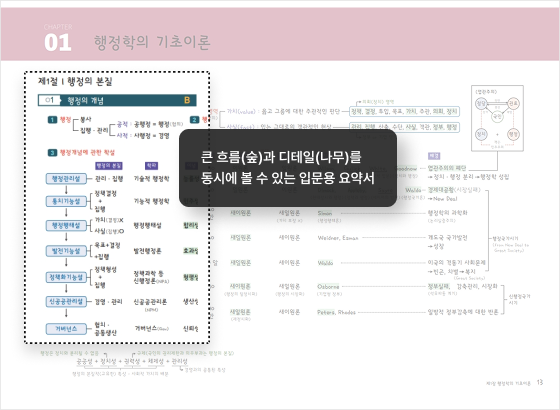Viewport: 560px width, 410px height.
Task: Click the name 'Simon'
Action: coord(325,213)
